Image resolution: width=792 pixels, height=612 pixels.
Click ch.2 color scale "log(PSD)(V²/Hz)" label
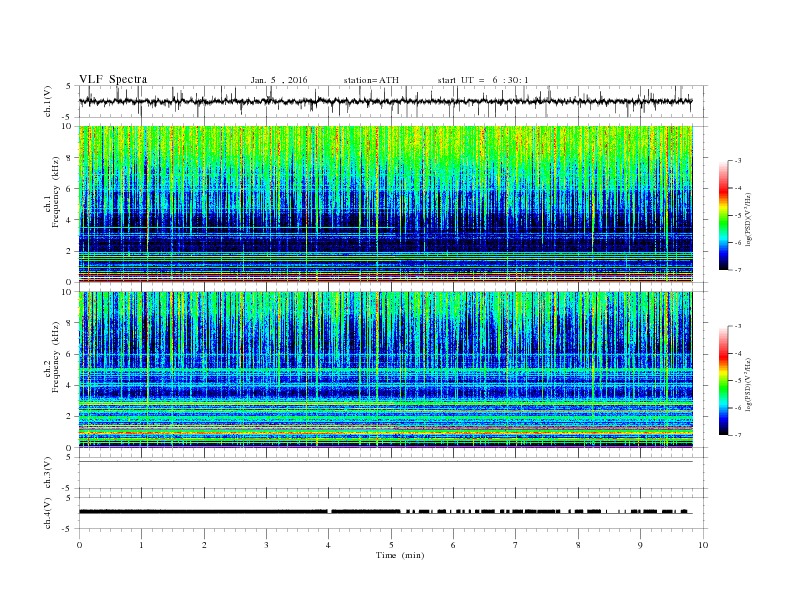click(748, 384)
